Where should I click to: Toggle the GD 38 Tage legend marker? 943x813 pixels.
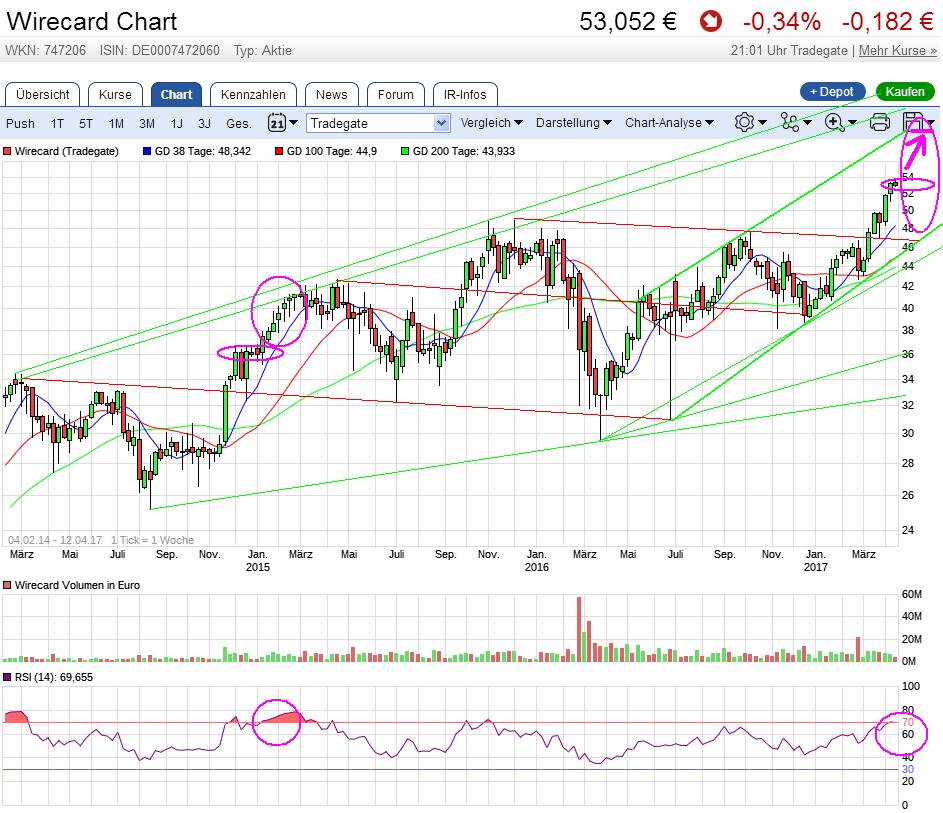point(148,151)
